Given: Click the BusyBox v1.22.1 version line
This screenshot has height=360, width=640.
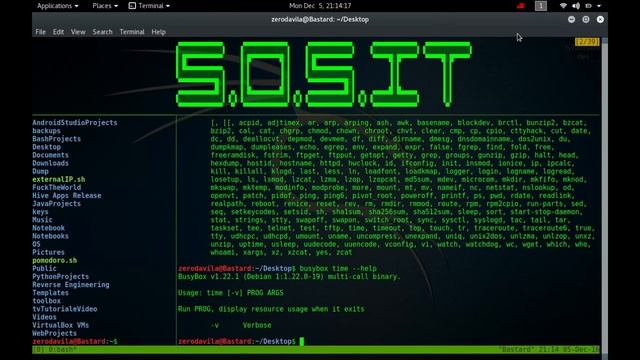Looking at the screenshot, I should pos(289,277).
